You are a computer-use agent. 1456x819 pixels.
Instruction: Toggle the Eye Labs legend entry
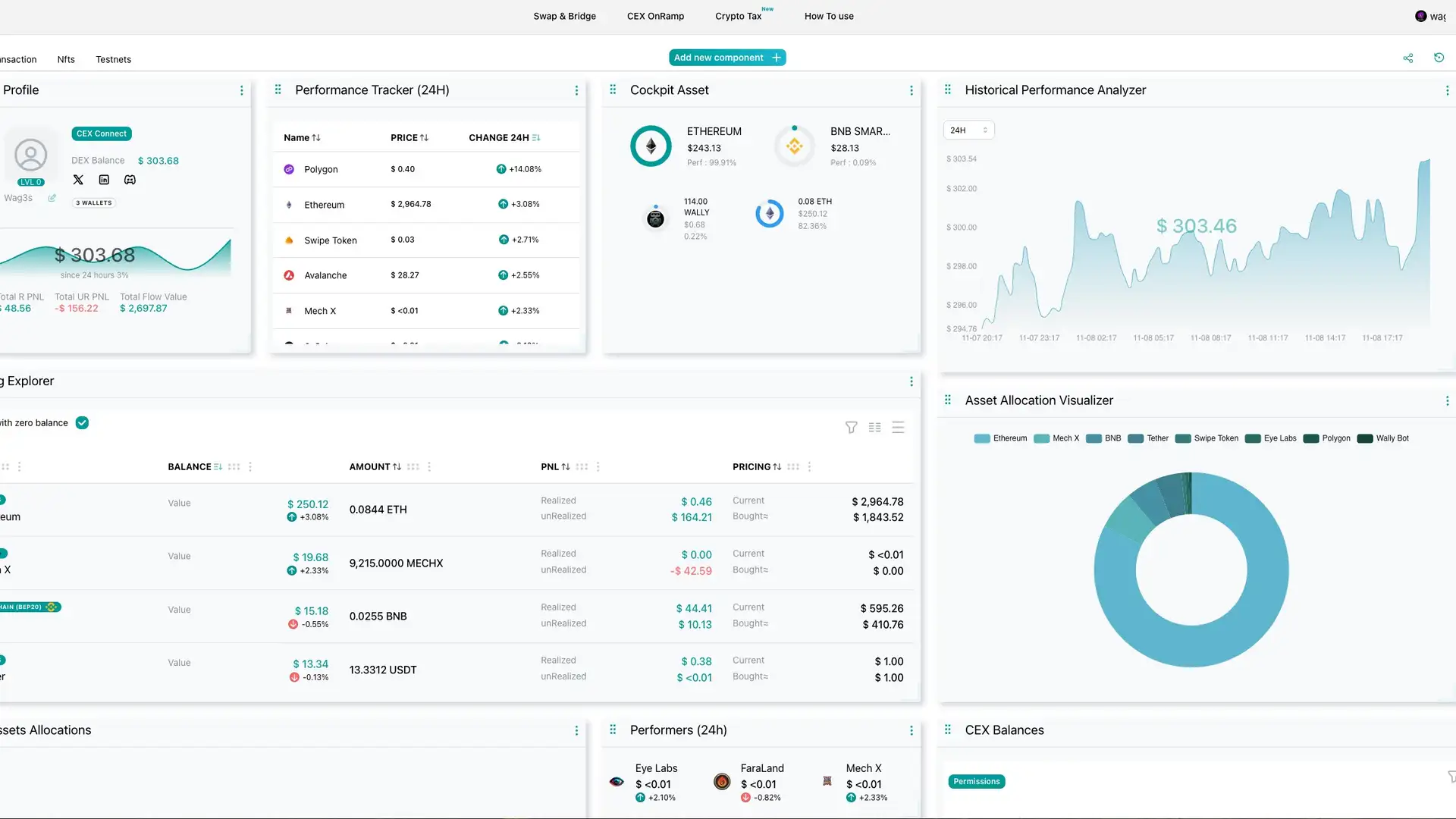[1271, 438]
